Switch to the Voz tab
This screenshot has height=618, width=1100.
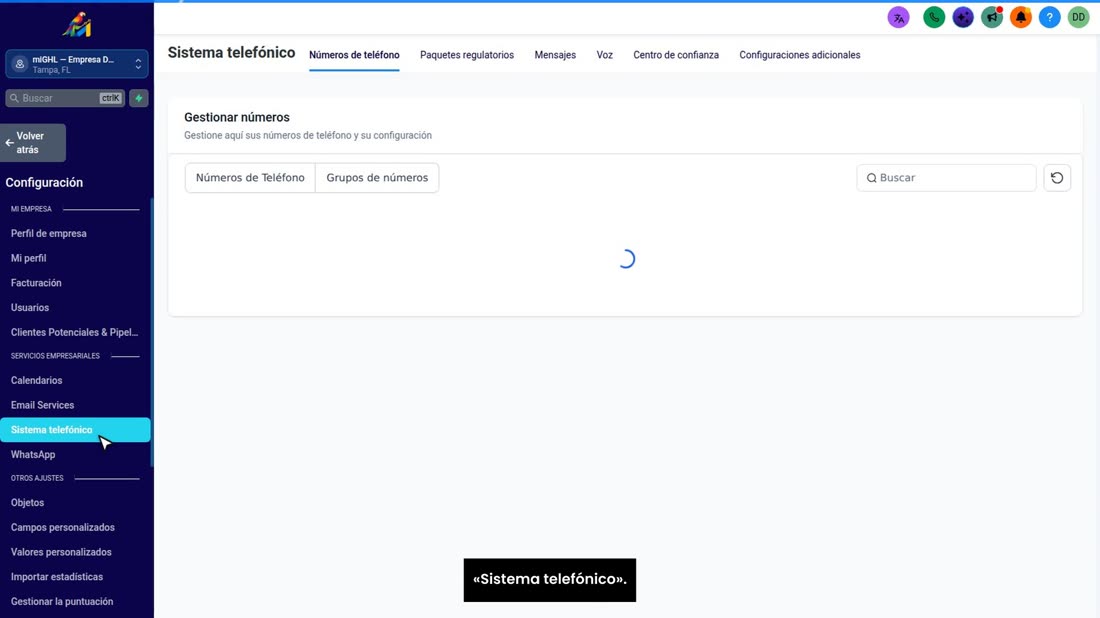pos(605,55)
